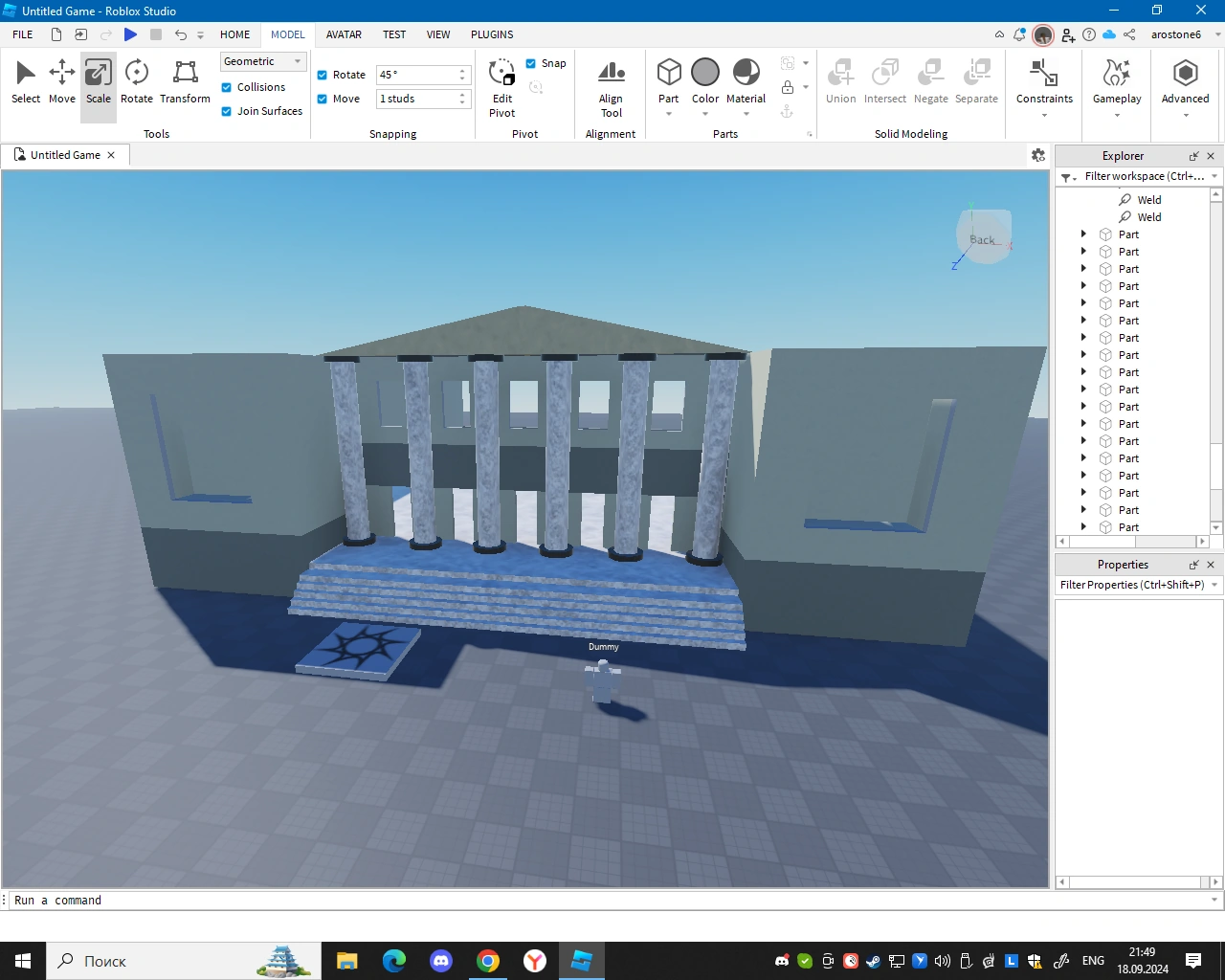Open the share icon in title ribbon

[1129, 34]
